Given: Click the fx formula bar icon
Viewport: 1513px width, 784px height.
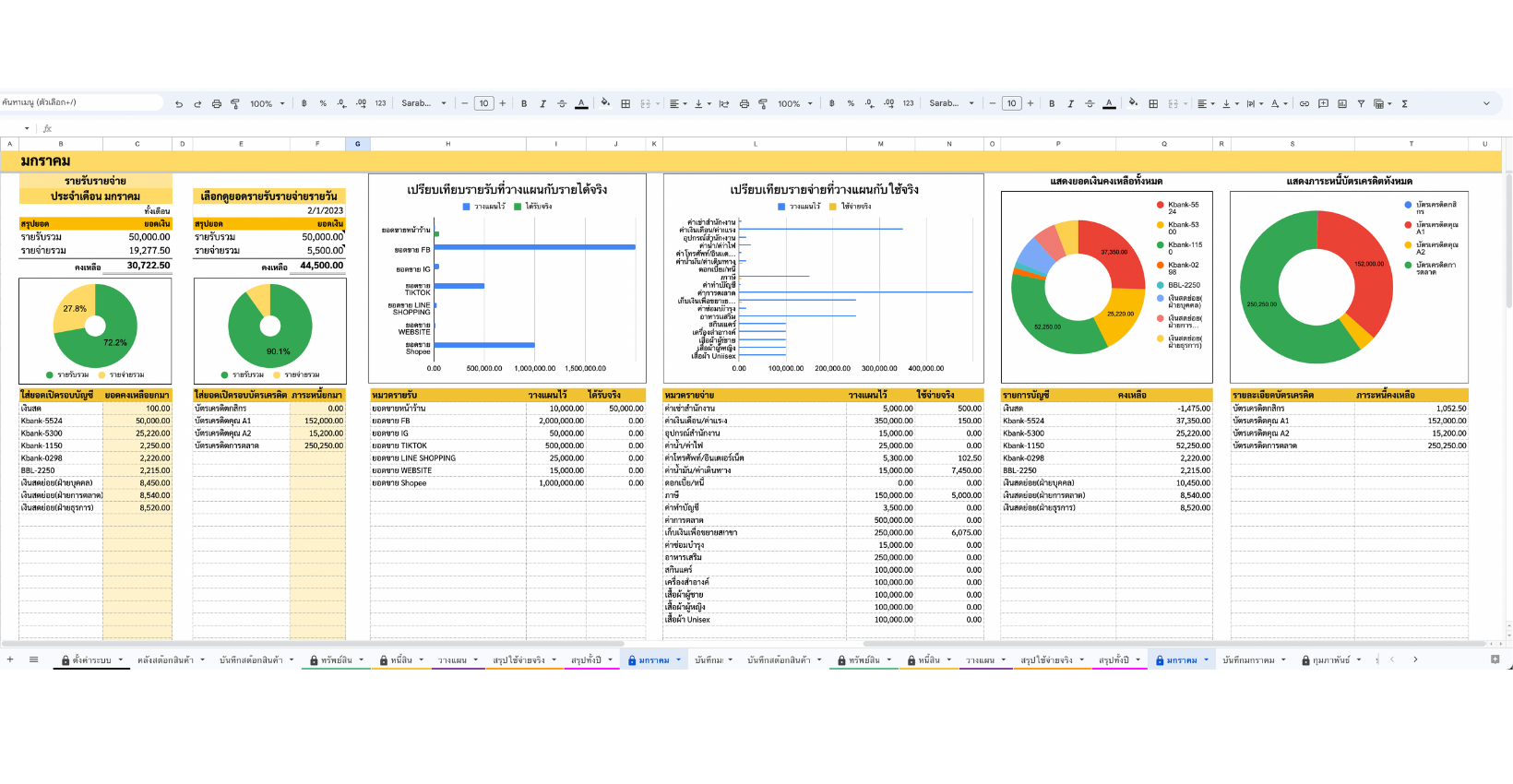Looking at the screenshot, I should coord(47,128).
